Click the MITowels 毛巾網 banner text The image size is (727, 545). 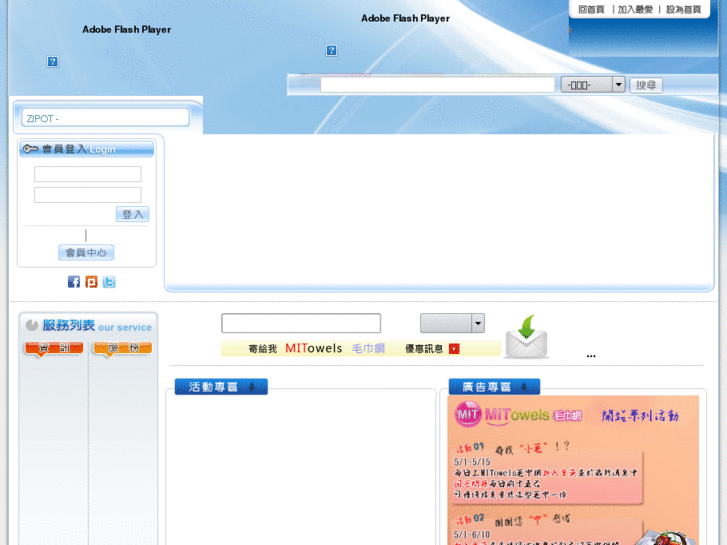[x=335, y=348]
